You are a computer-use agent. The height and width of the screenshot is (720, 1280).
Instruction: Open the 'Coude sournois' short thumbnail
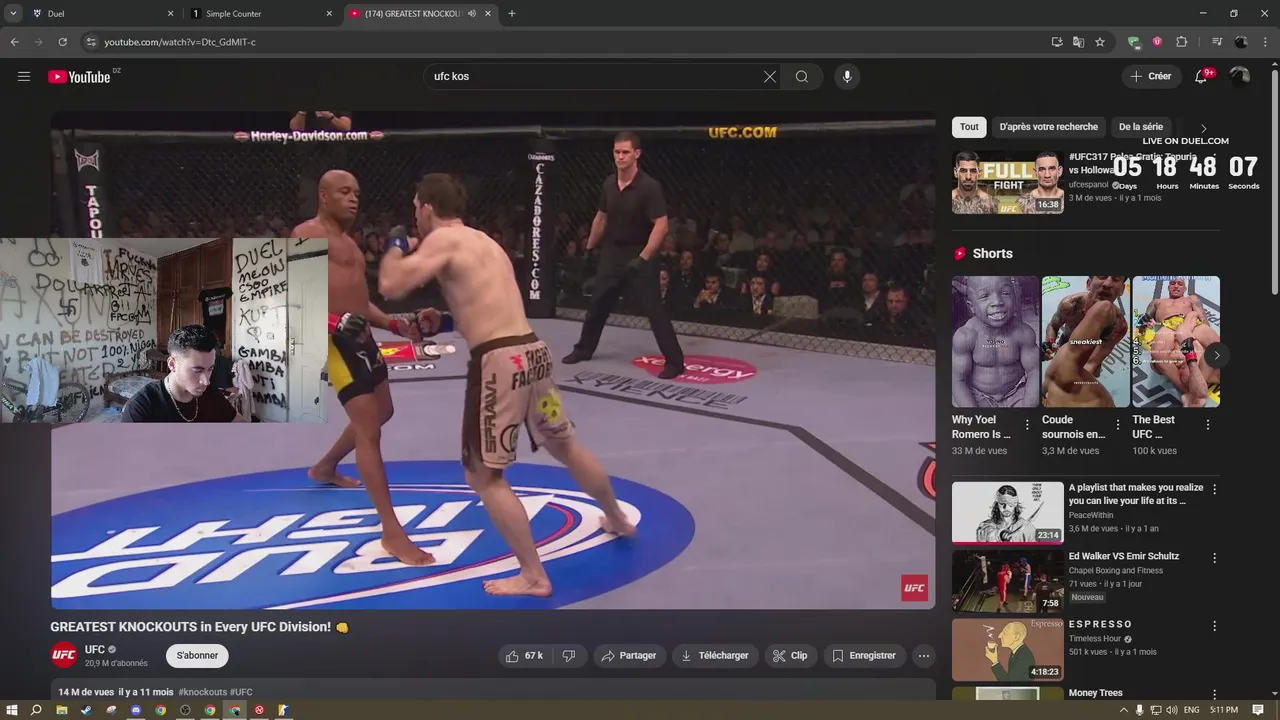point(1085,341)
